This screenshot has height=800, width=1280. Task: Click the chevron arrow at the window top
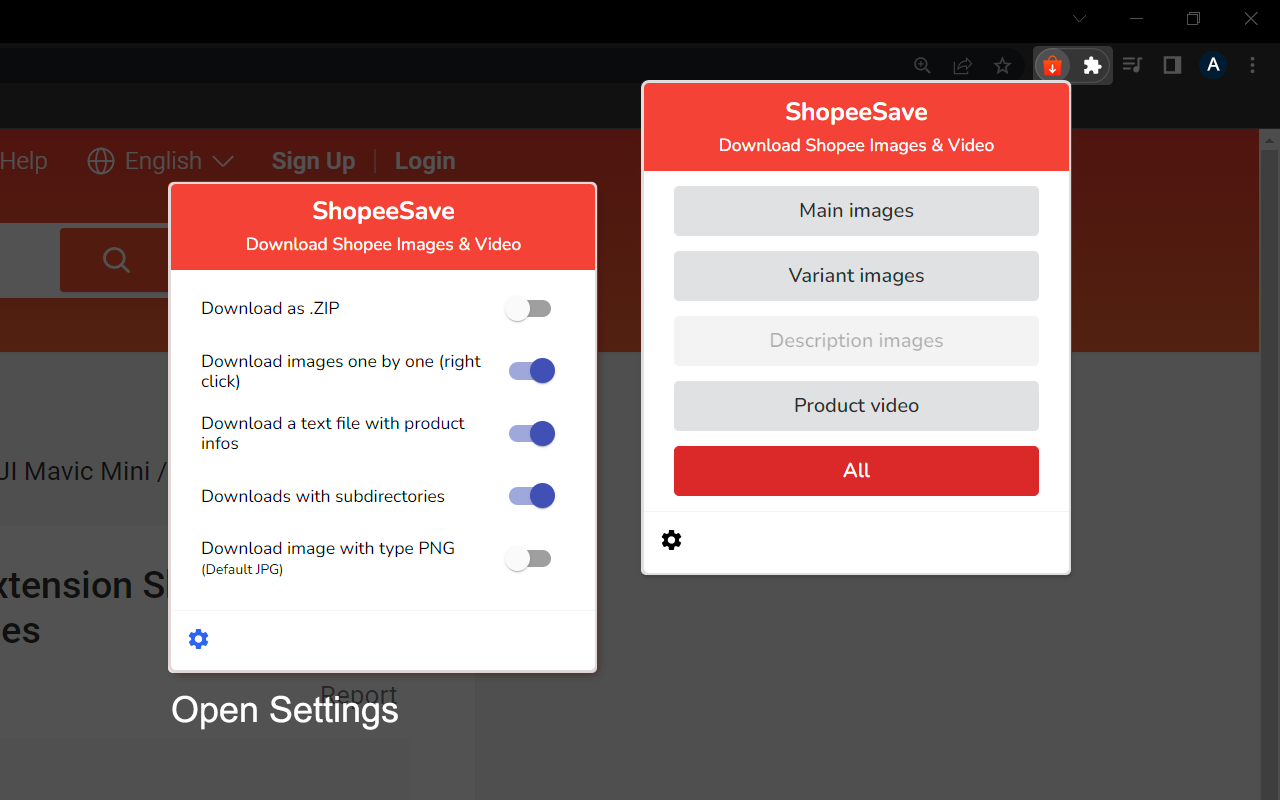click(1078, 18)
